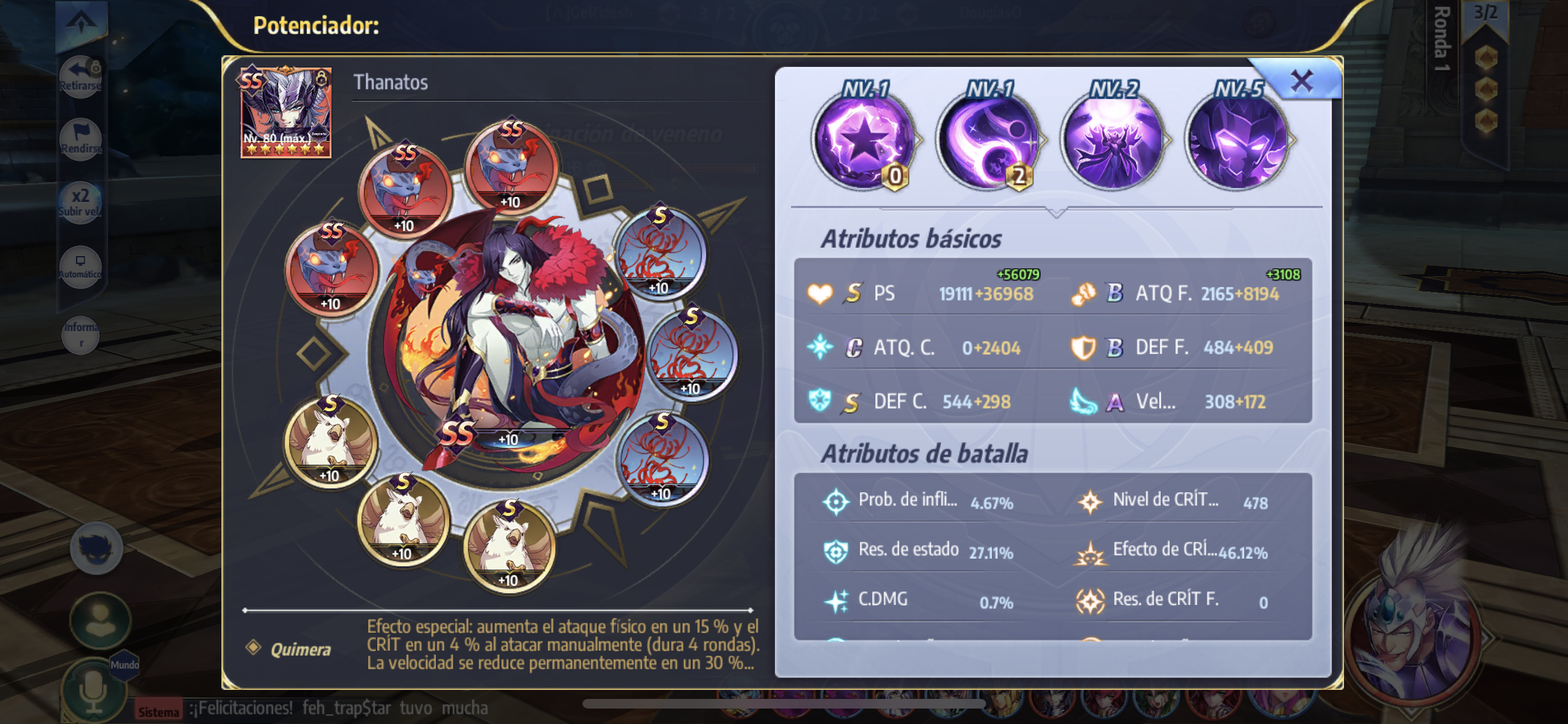The width and height of the screenshot is (1568, 724).
Task: Open Thanatos character portrait thumbnail
Action: 286,113
